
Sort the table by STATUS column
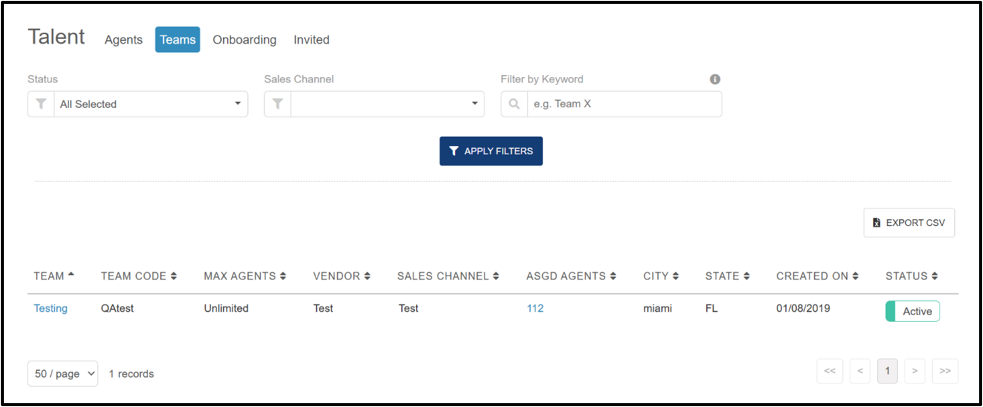[912, 276]
